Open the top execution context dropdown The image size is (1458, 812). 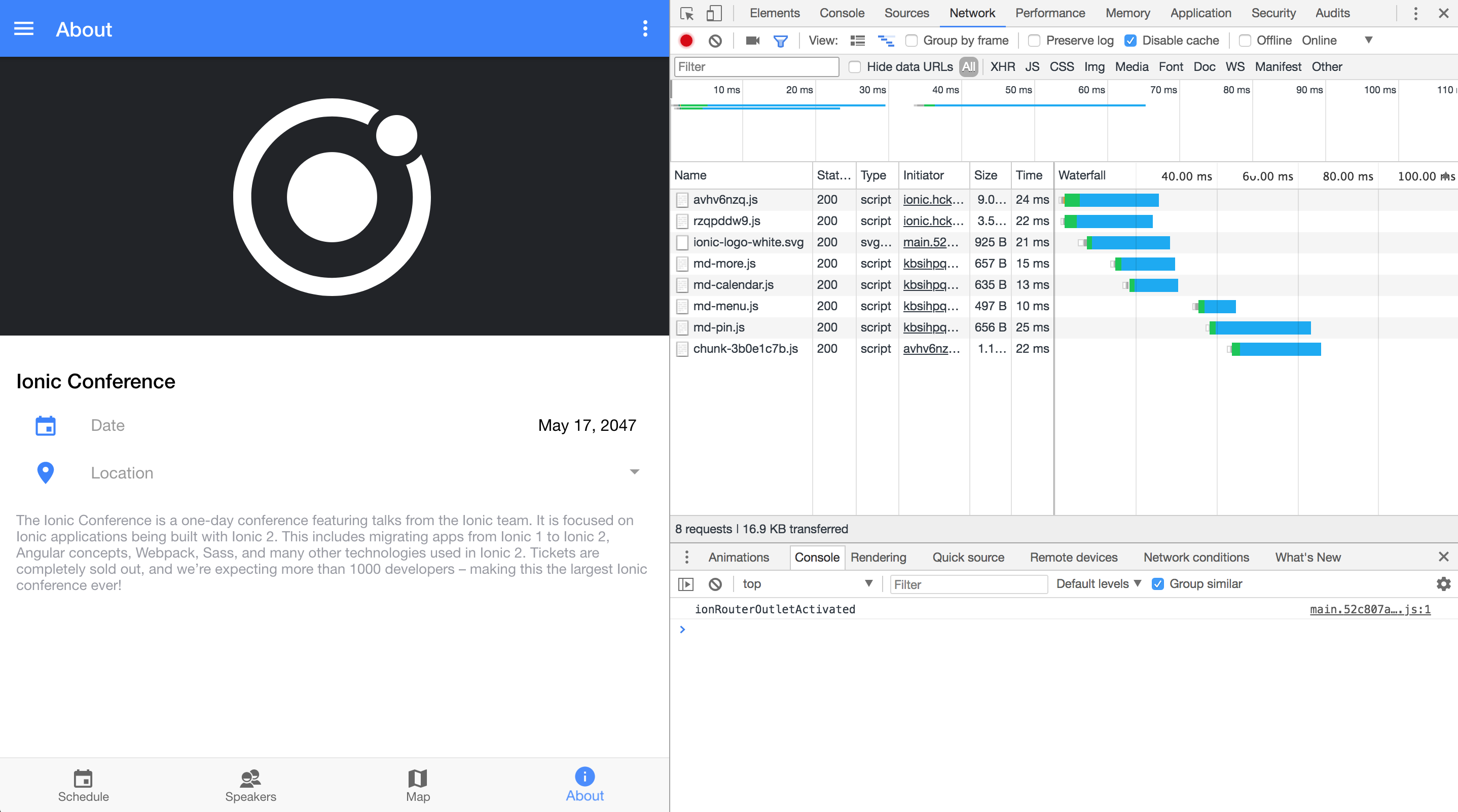tap(808, 584)
